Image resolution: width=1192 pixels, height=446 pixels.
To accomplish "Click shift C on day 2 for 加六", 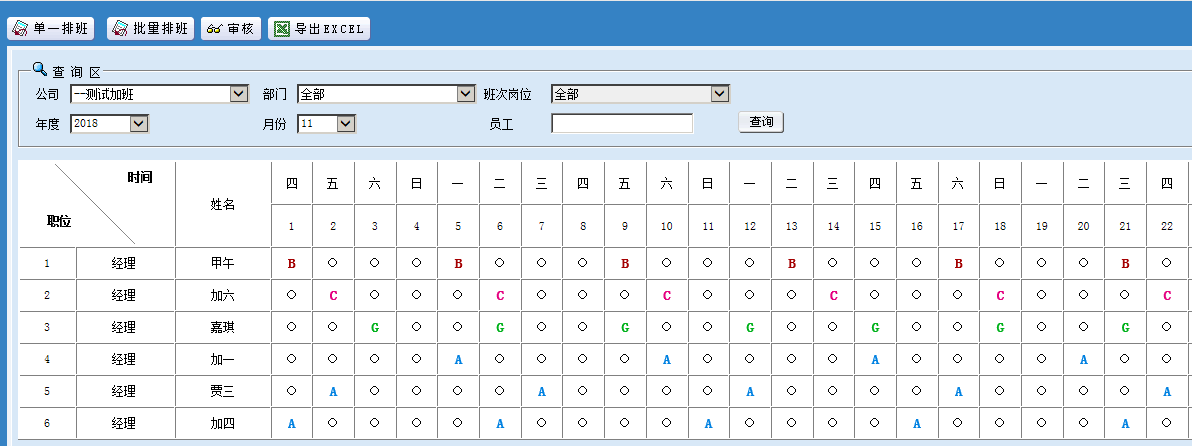I will [x=333, y=296].
